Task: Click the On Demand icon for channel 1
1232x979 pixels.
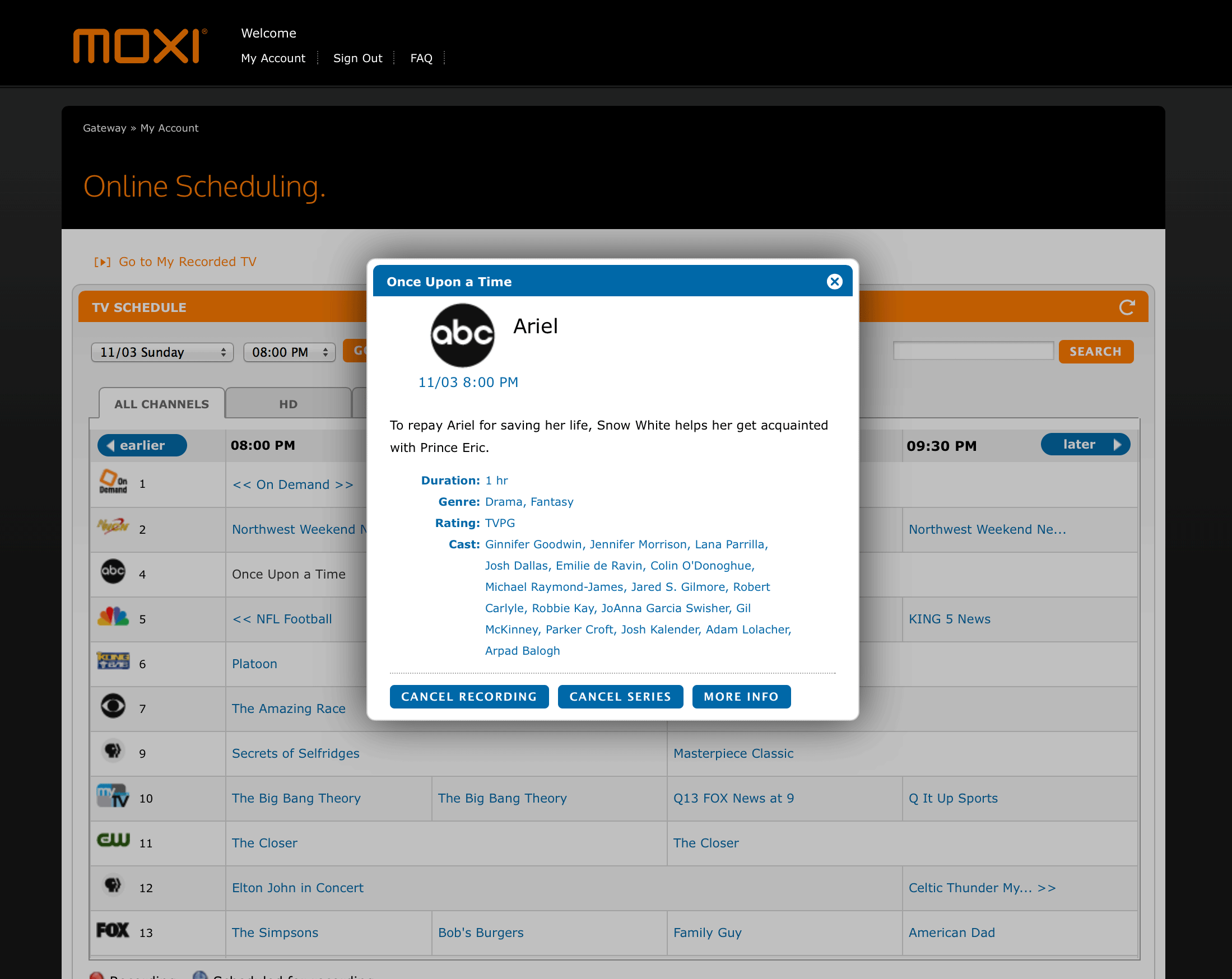Action: click(113, 482)
